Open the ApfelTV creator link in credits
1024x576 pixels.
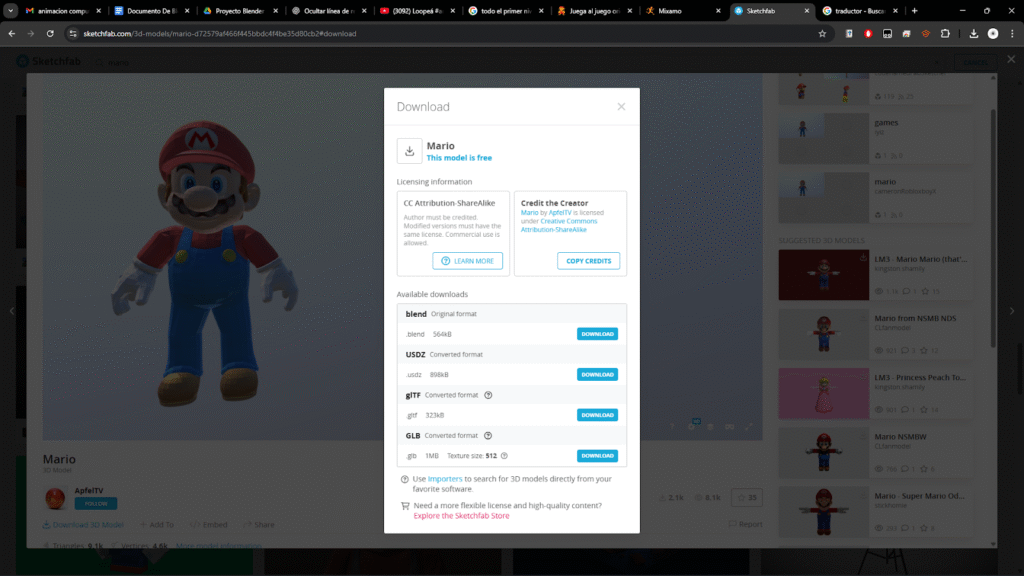point(560,213)
